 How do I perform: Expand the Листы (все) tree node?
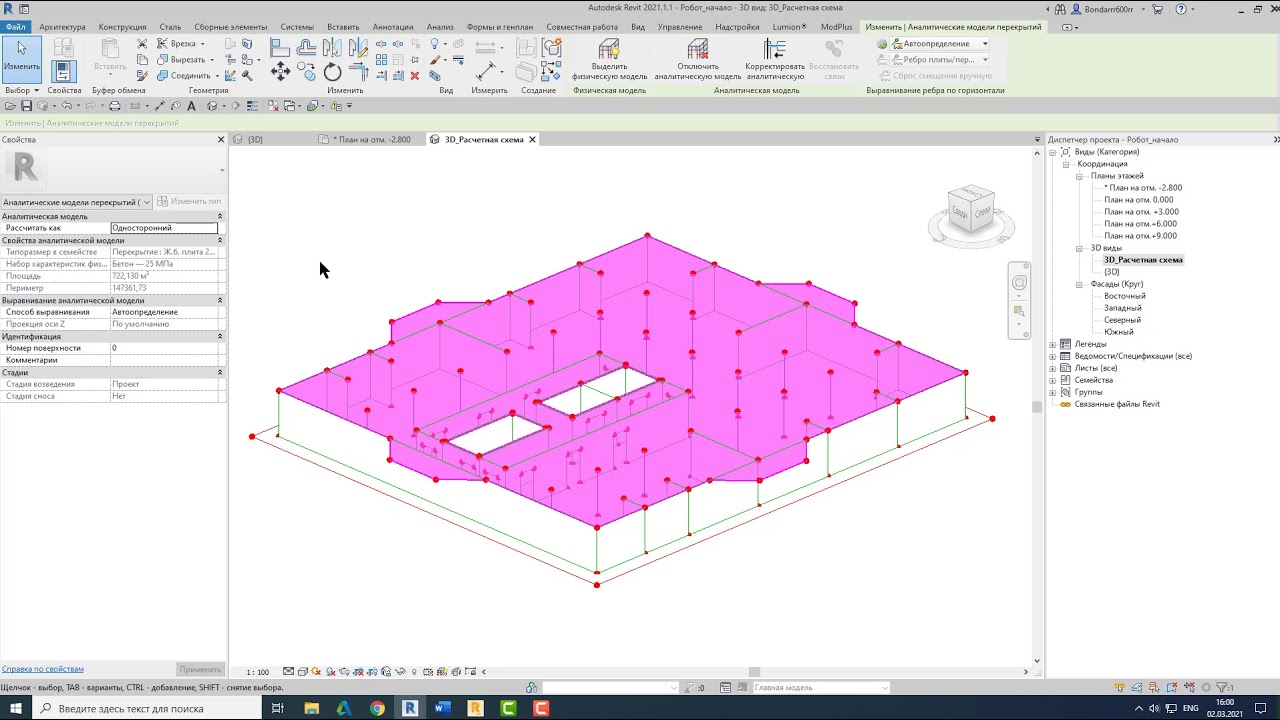click(x=1052, y=368)
